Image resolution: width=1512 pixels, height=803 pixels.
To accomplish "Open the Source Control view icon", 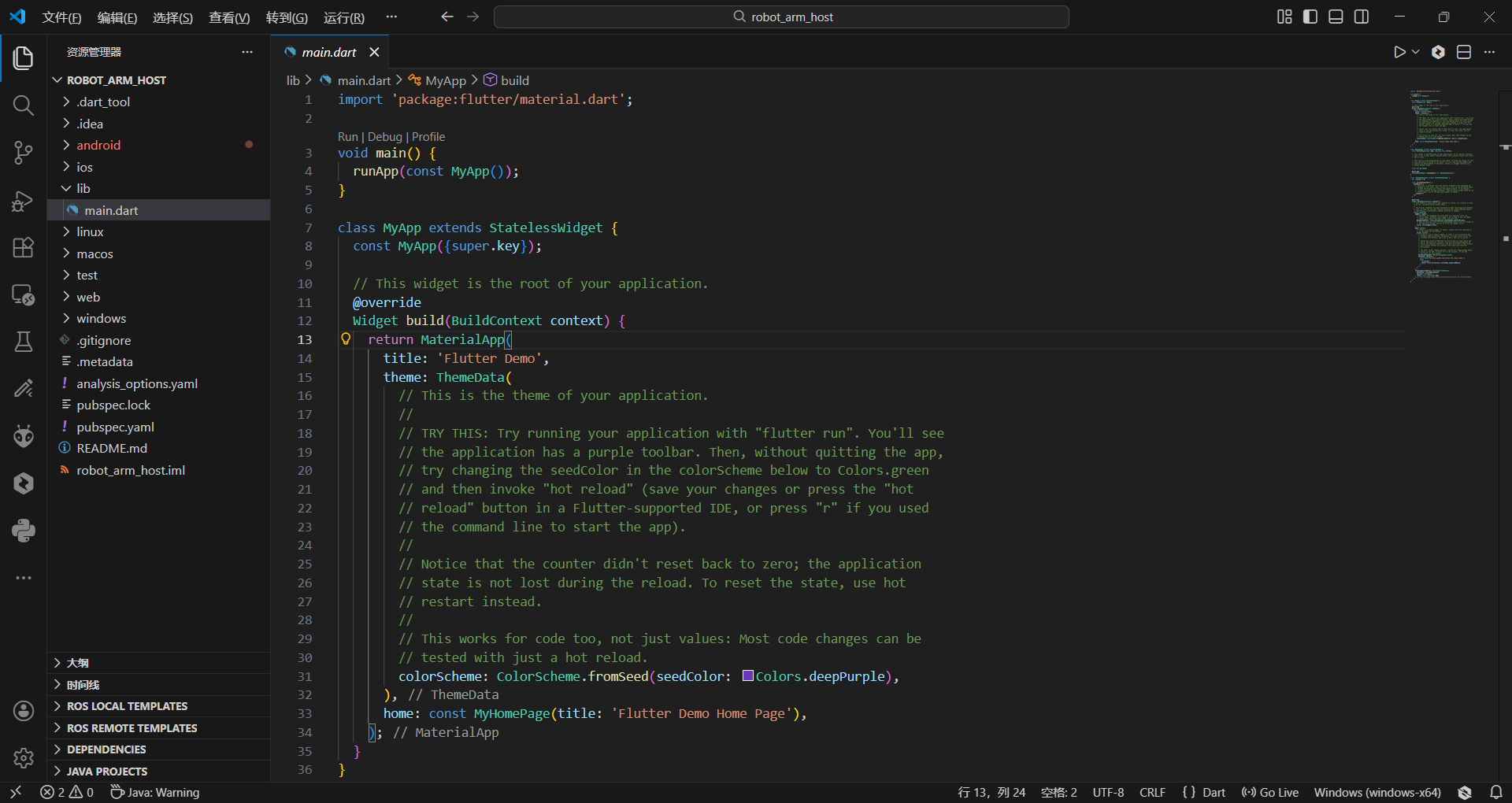I will 24,153.
